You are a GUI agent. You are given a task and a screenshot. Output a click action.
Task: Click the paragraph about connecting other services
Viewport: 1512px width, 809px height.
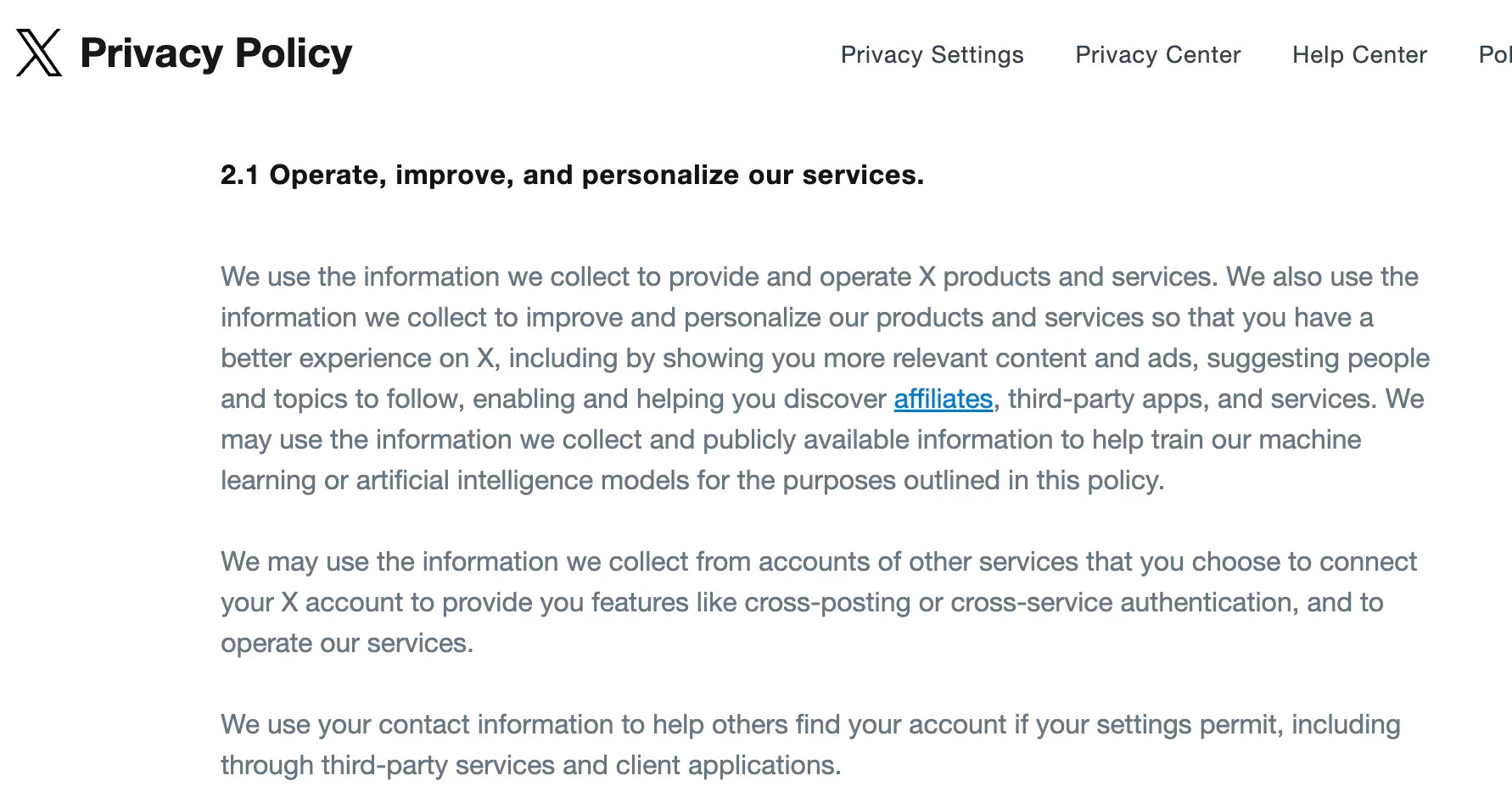pos(819,602)
